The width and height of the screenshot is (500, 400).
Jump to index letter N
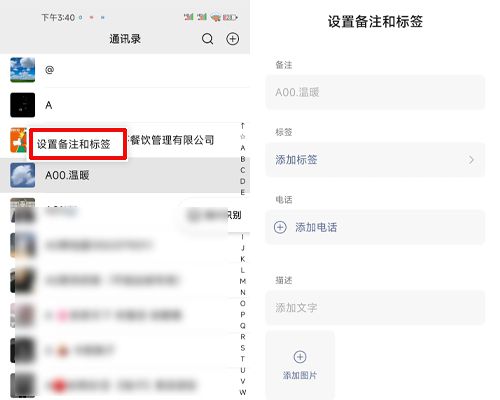click(243, 292)
